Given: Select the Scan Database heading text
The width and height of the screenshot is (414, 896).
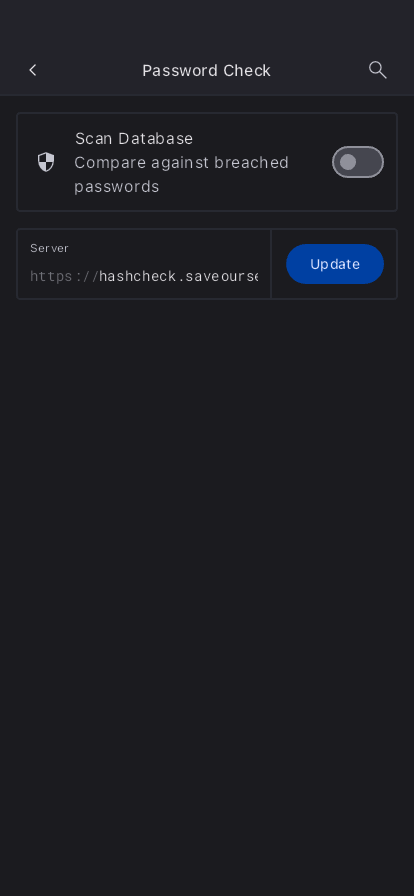Looking at the screenshot, I should 134,138.
